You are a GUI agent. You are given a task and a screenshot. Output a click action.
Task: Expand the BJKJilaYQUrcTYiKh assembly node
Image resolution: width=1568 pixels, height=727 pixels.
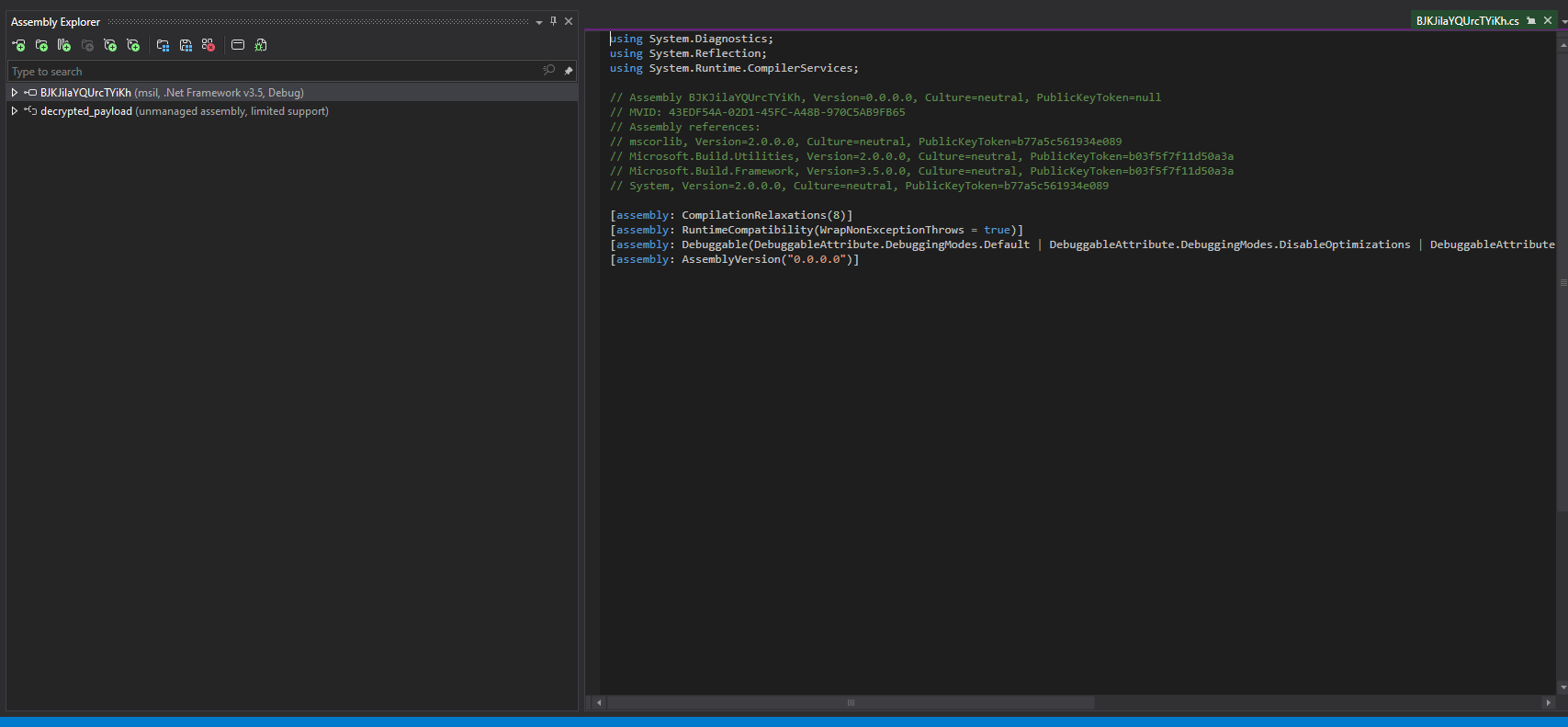click(15, 93)
